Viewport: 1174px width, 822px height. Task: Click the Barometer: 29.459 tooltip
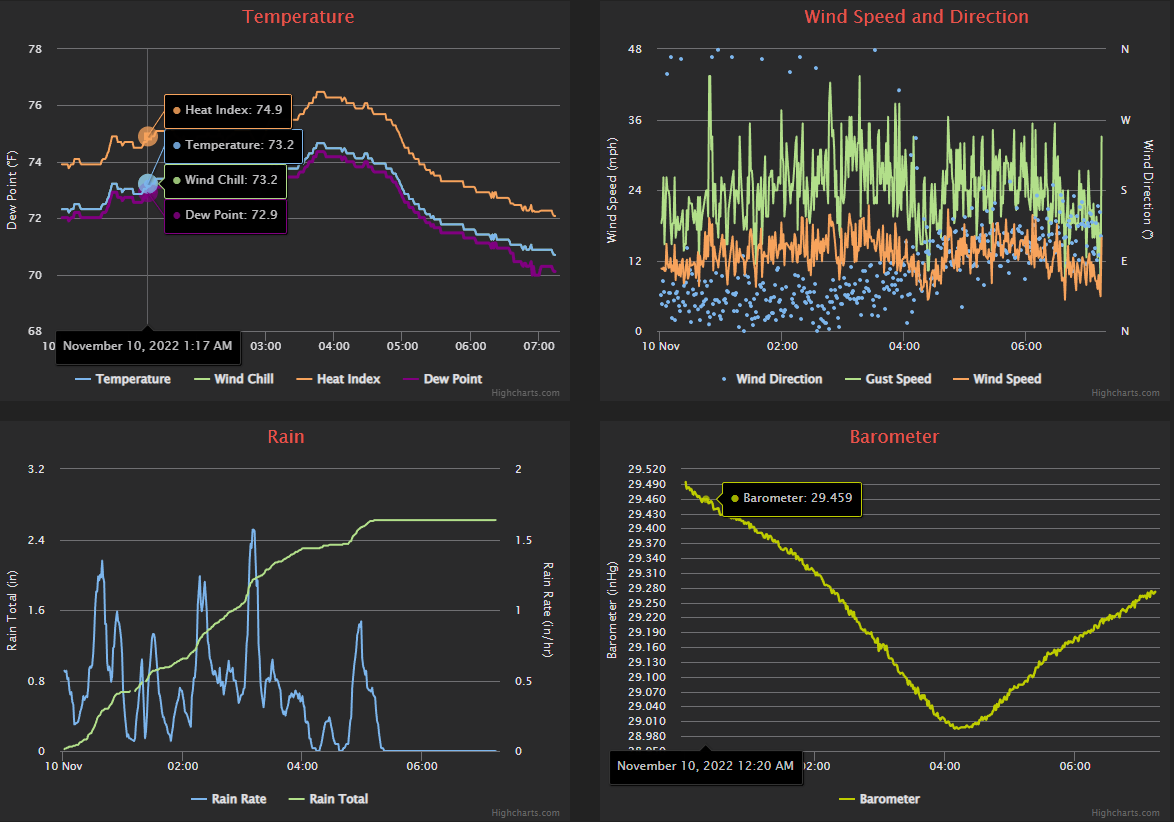pos(791,499)
